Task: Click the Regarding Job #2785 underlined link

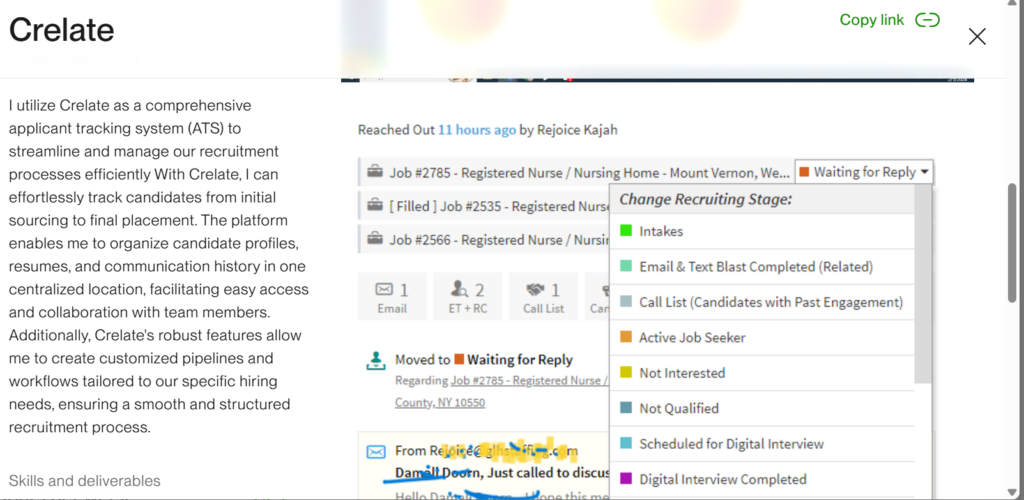Action: click(x=530, y=381)
